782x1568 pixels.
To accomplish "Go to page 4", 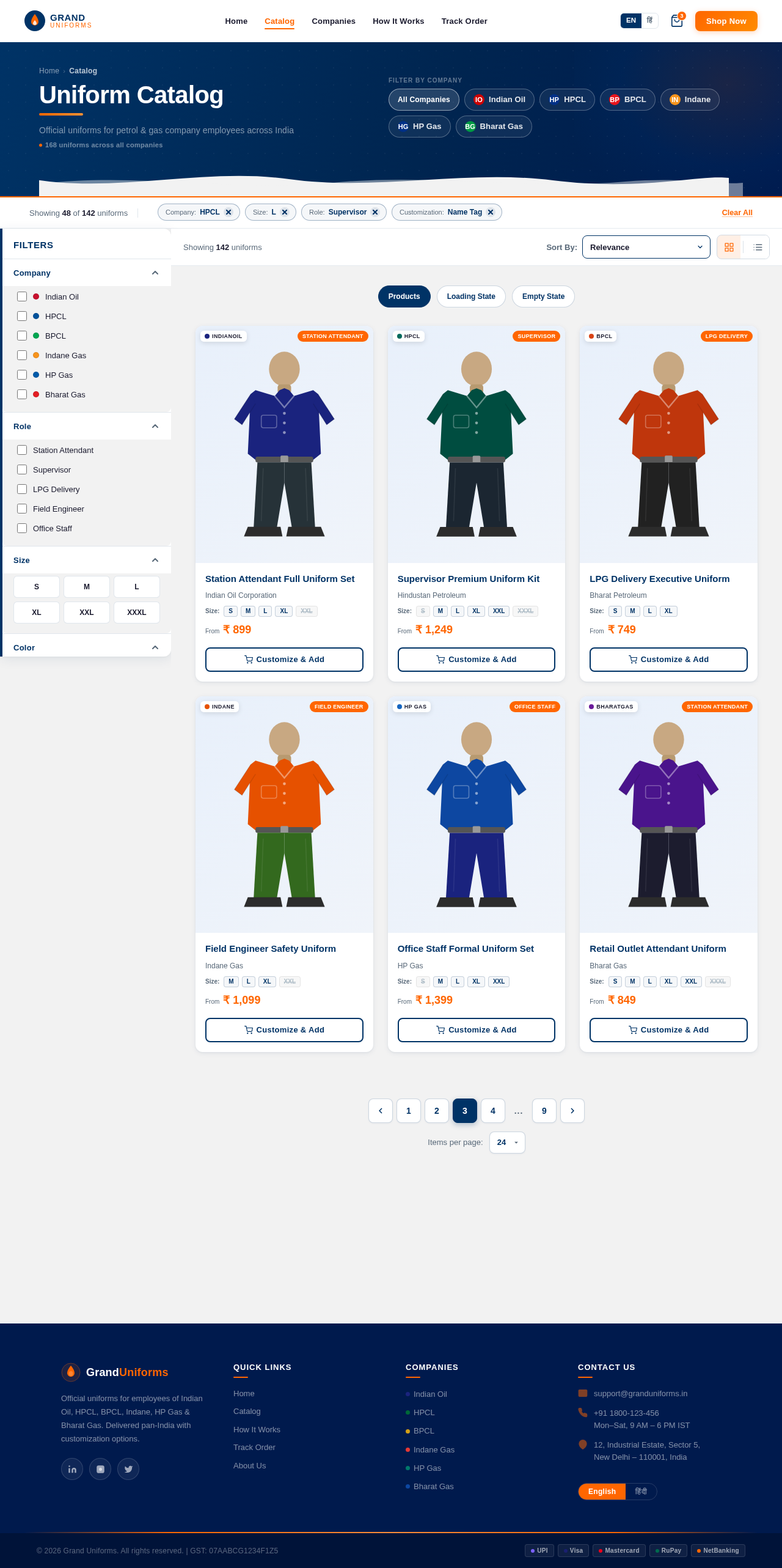I will (493, 1111).
